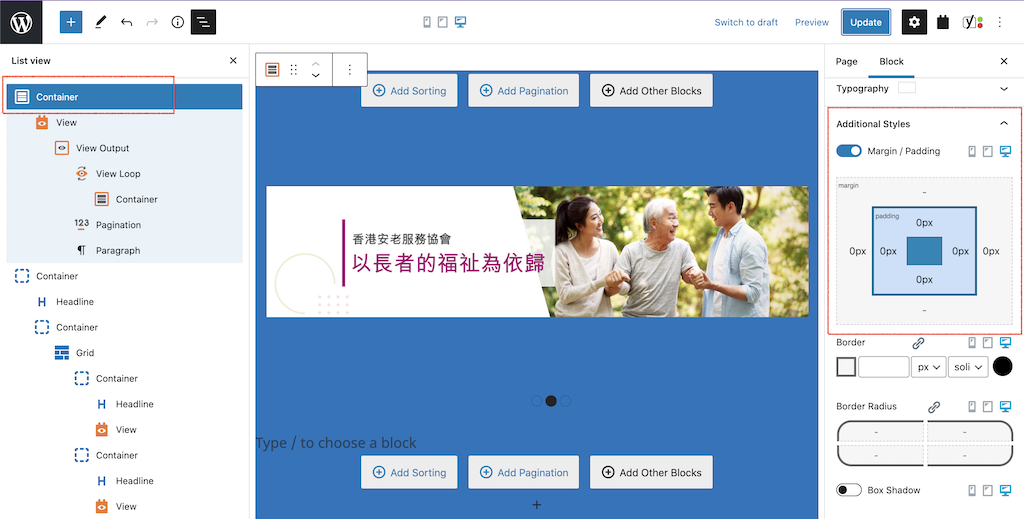The height and width of the screenshot is (519, 1024).
Task: Enable the Box Shadow toggle
Action: (x=849, y=490)
